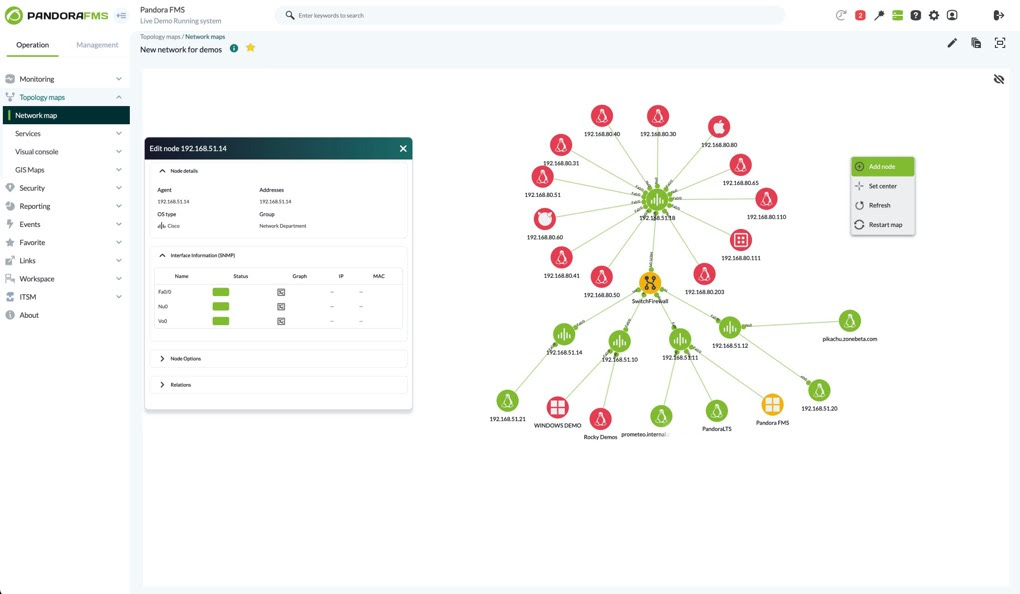Click the green server status icon
Screen dimensions: 1020x594
tap(897, 15)
